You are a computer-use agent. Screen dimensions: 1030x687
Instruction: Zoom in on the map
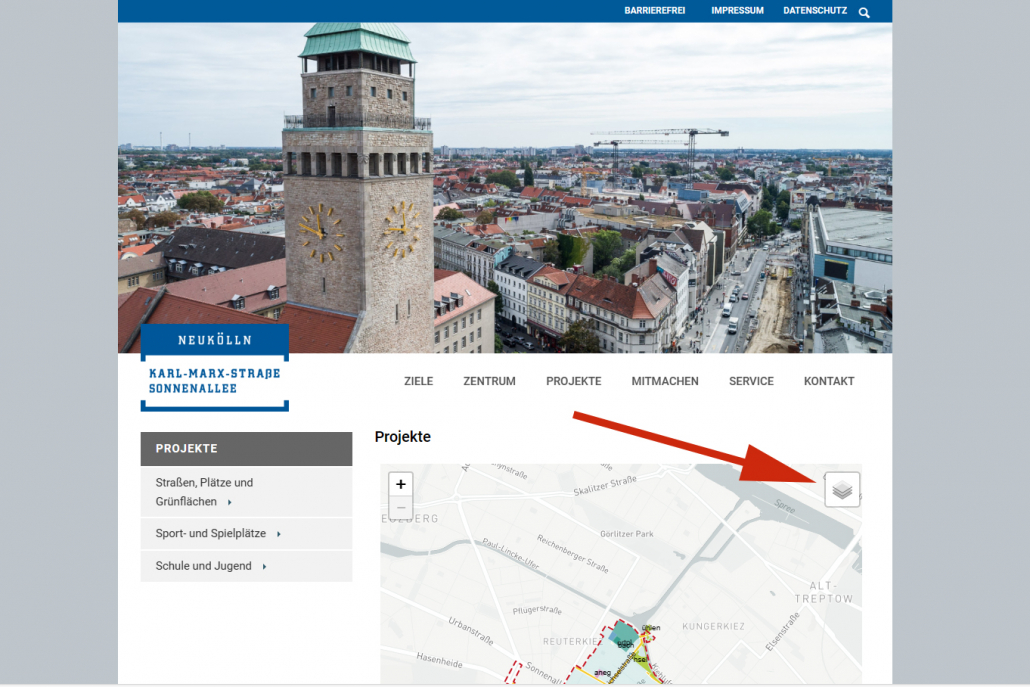pos(401,485)
